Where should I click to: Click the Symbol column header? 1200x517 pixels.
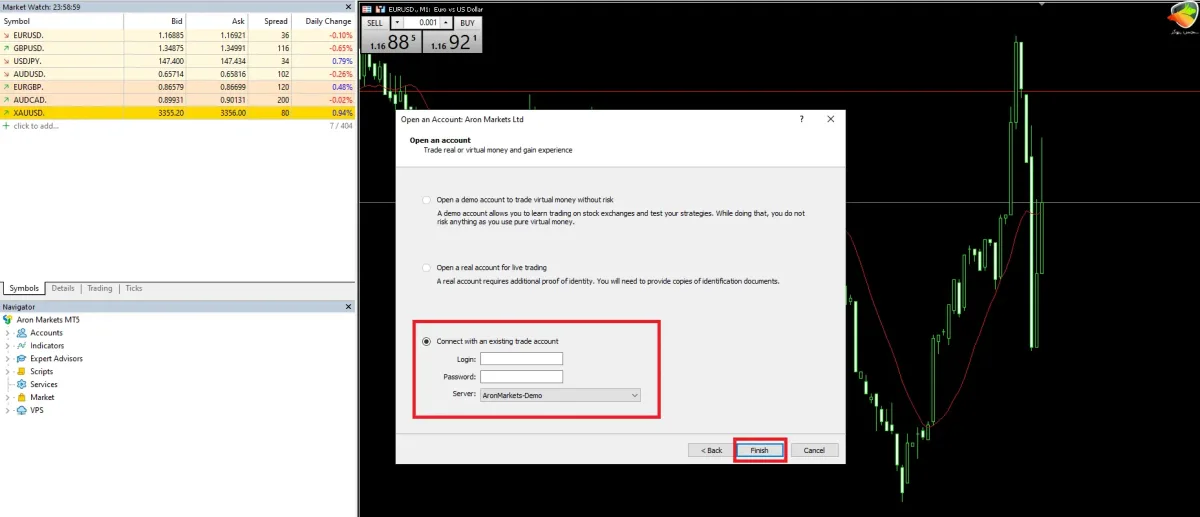(60, 21)
